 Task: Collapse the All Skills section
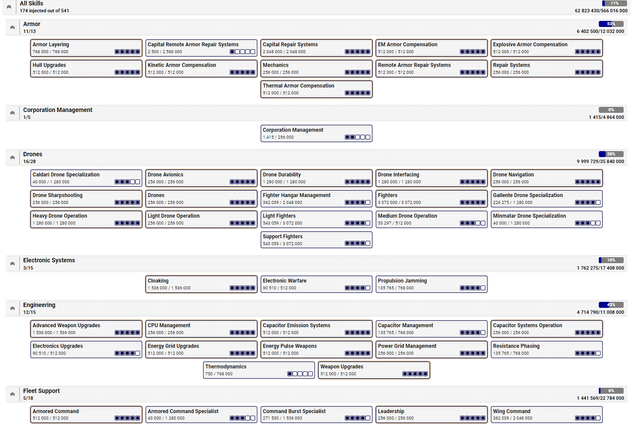9,7
